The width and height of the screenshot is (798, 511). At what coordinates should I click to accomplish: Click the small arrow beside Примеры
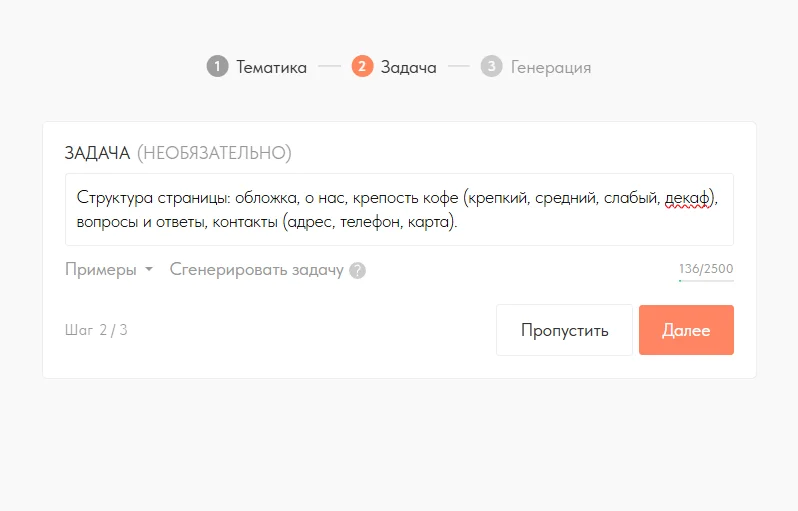pos(149,270)
